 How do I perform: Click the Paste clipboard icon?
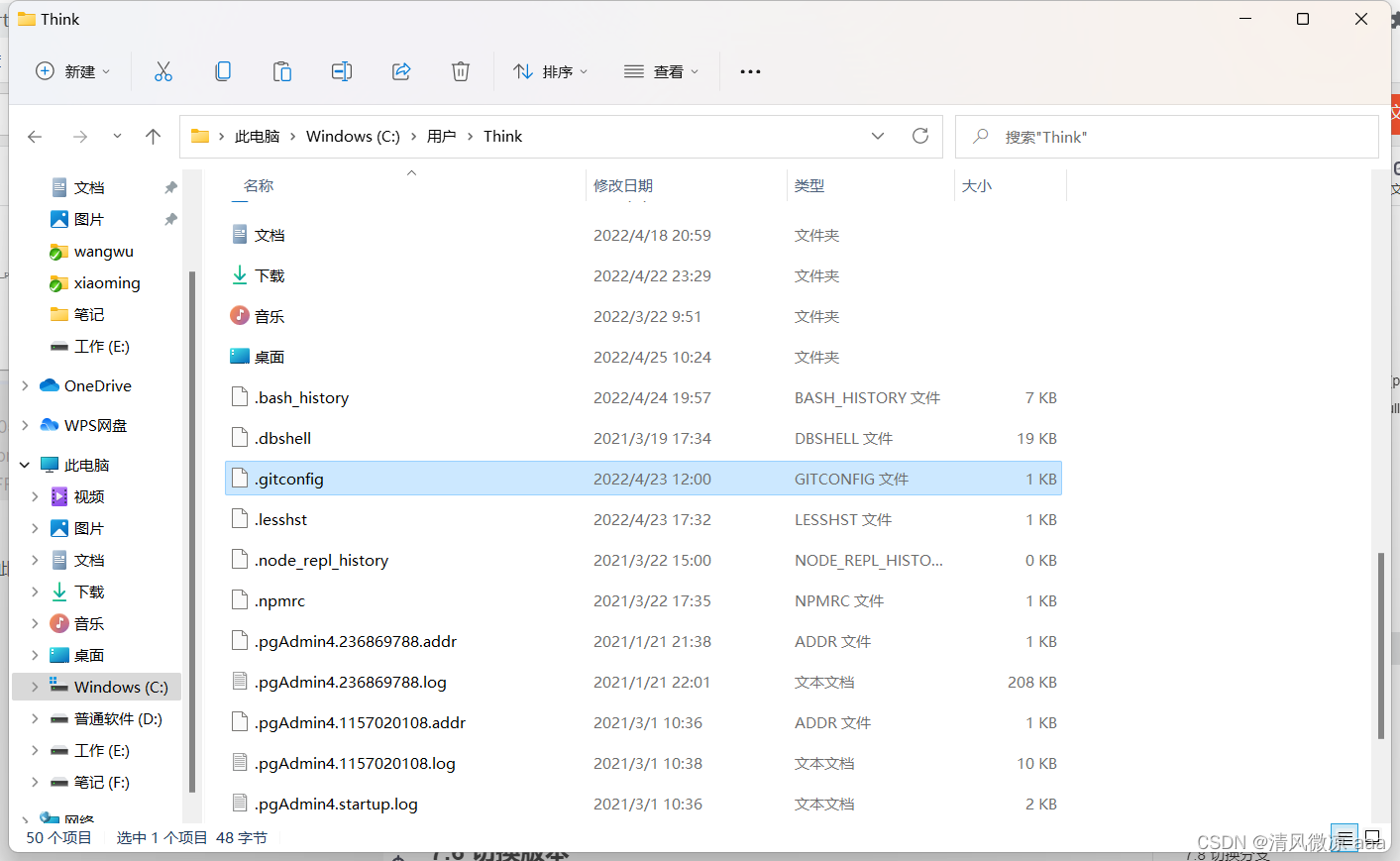[282, 71]
